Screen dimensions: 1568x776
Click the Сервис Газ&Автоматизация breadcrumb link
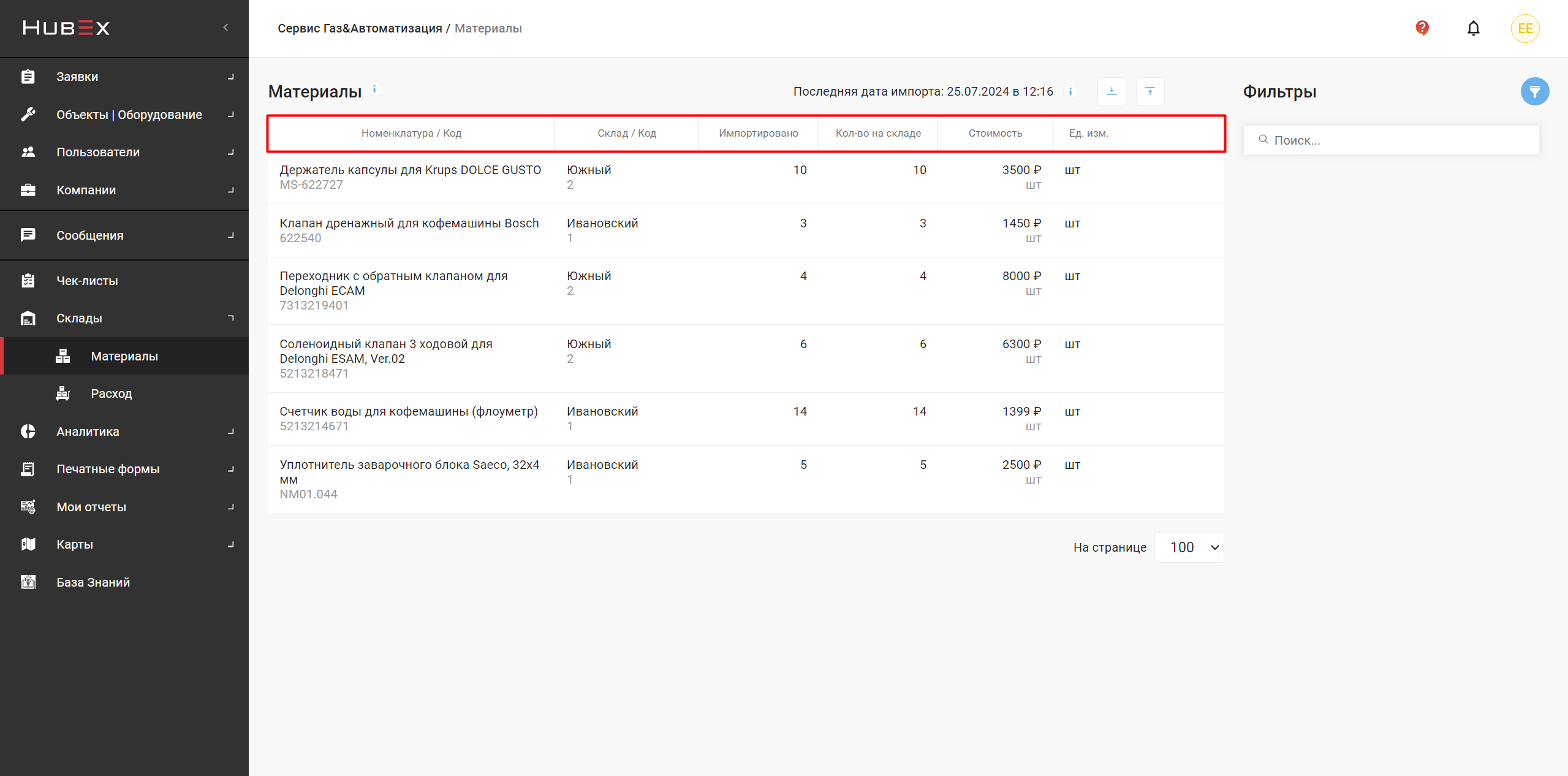click(x=360, y=28)
